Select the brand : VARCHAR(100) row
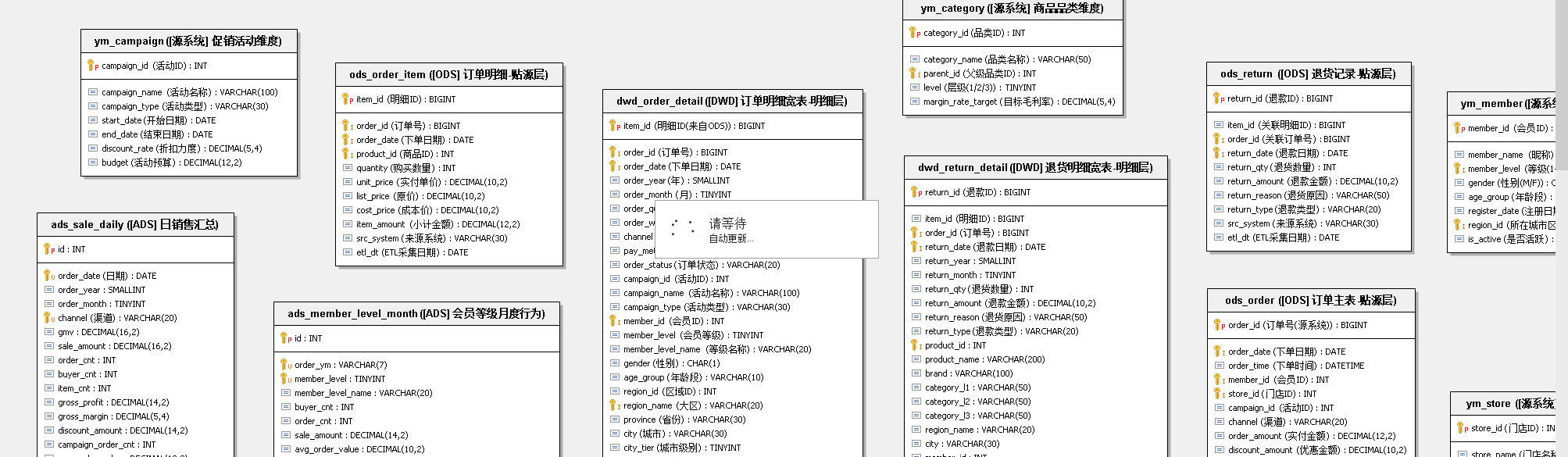 pos(1035,373)
